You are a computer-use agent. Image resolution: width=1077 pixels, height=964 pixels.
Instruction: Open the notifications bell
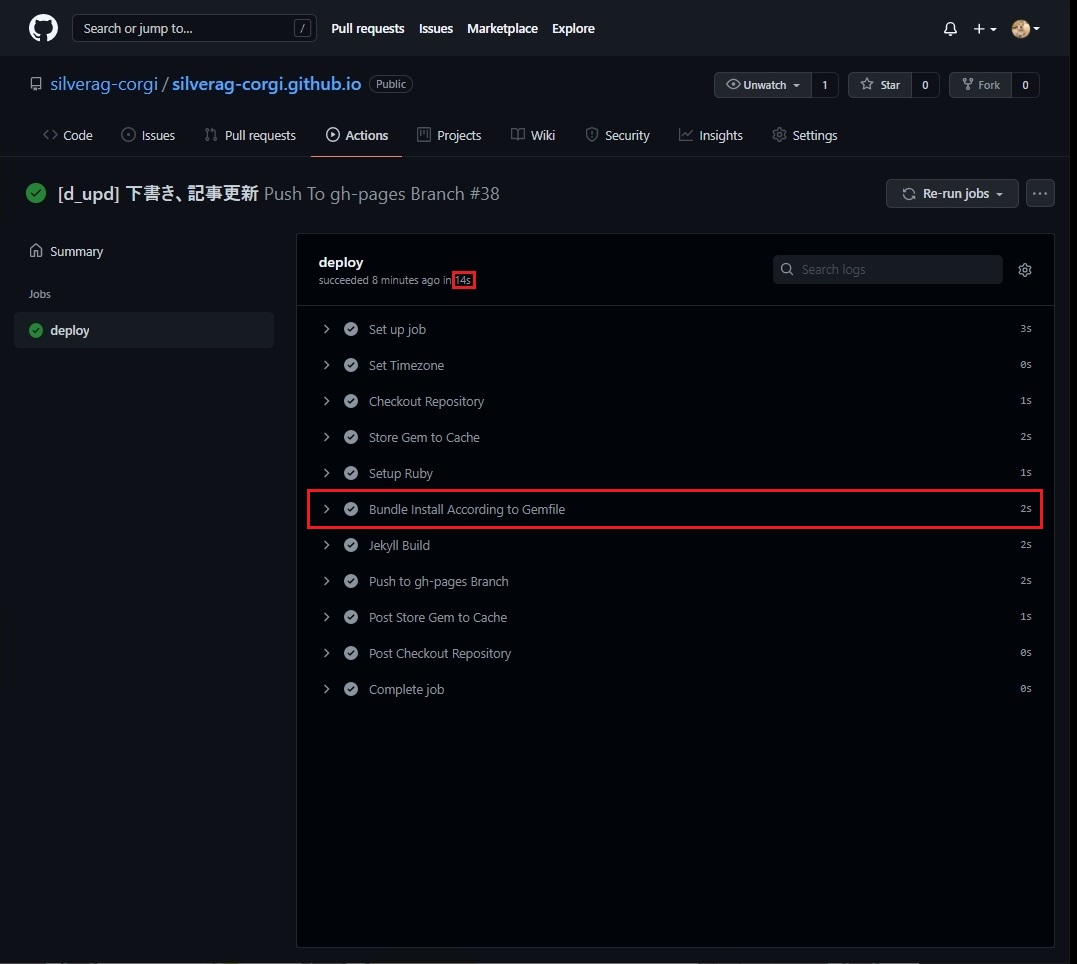(950, 29)
